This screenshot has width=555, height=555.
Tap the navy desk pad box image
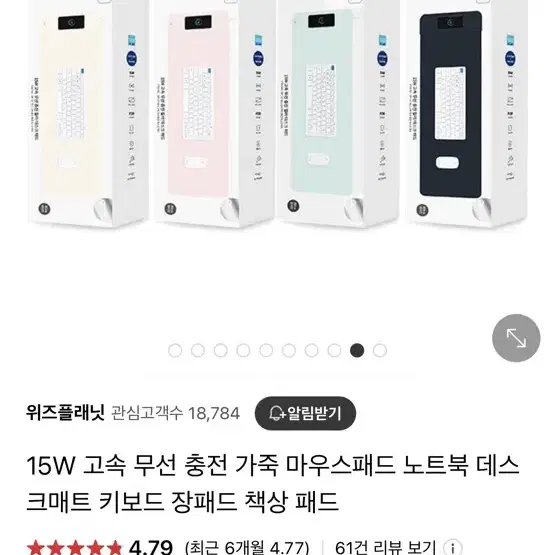(x=467, y=113)
